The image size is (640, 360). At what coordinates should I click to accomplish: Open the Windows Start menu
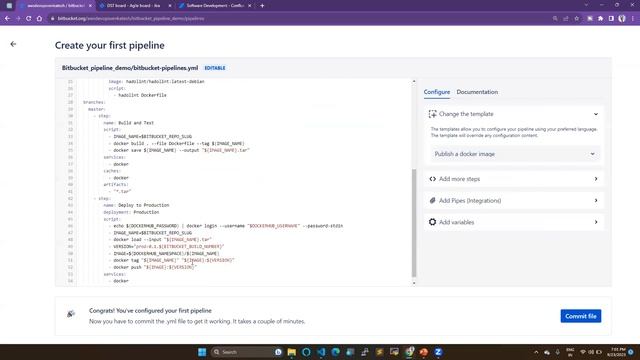pyautogui.click(x=202, y=352)
